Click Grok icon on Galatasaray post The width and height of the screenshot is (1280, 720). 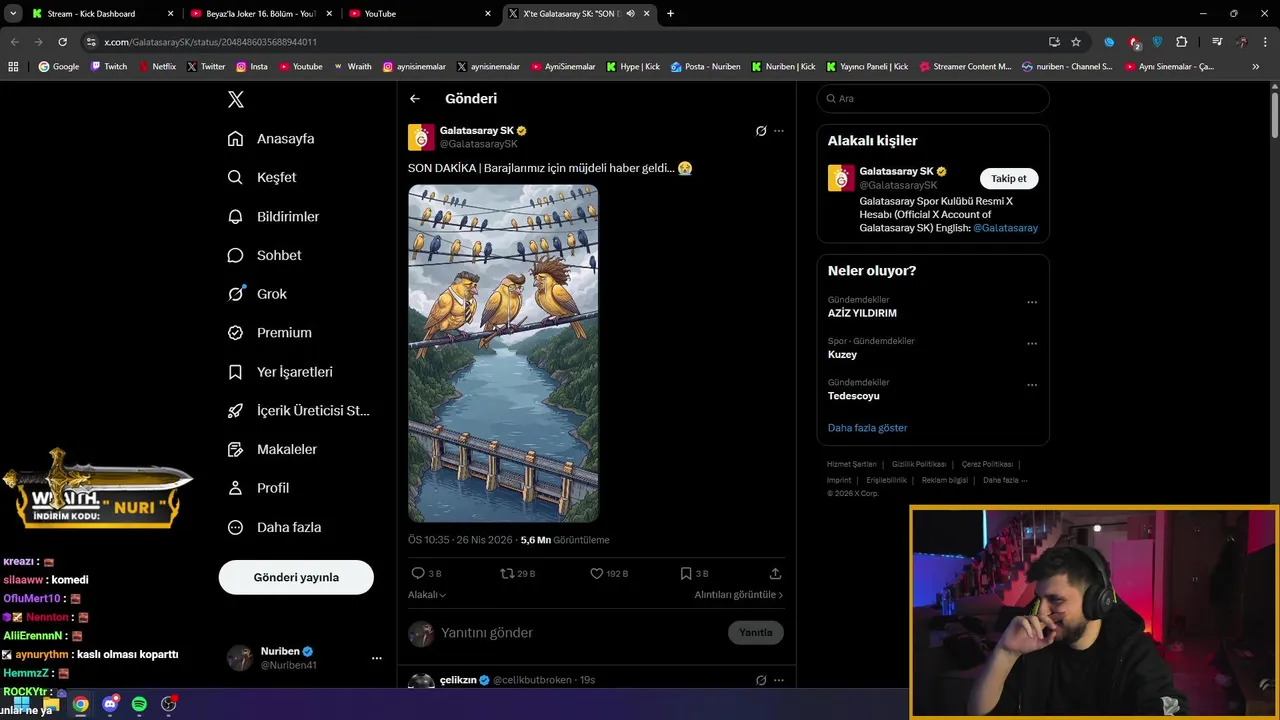tap(761, 131)
